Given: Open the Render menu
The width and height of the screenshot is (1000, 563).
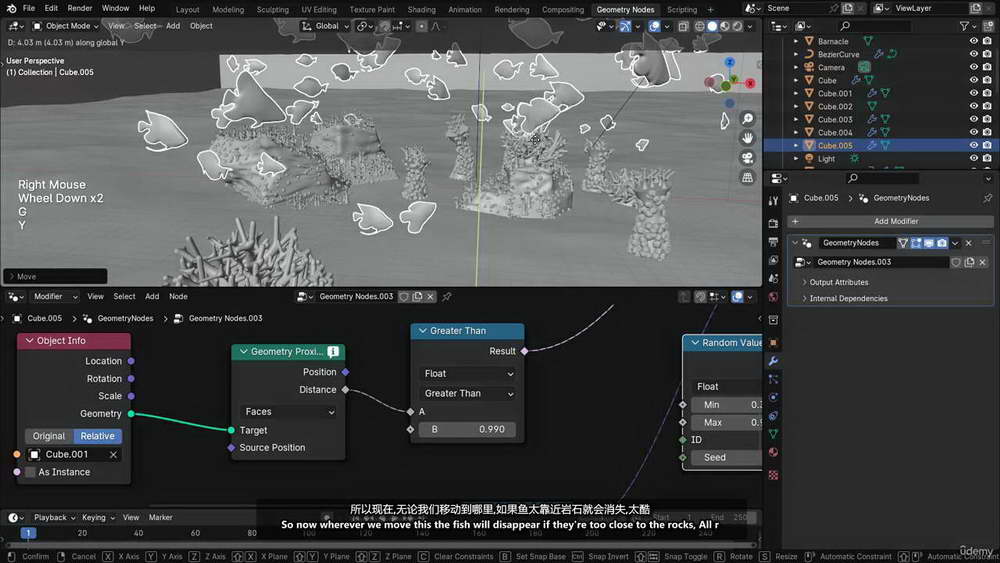Looking at the screenshot, I should (x=80, y=8).
